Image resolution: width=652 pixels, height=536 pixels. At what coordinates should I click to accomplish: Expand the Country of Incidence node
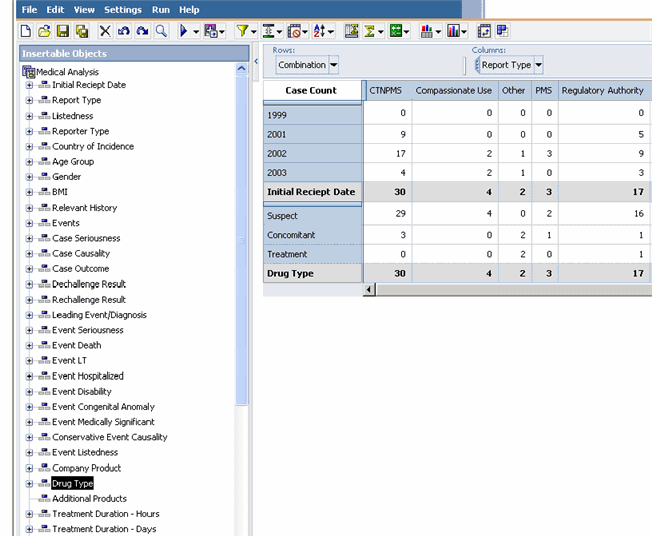click(x=29, y=146)
